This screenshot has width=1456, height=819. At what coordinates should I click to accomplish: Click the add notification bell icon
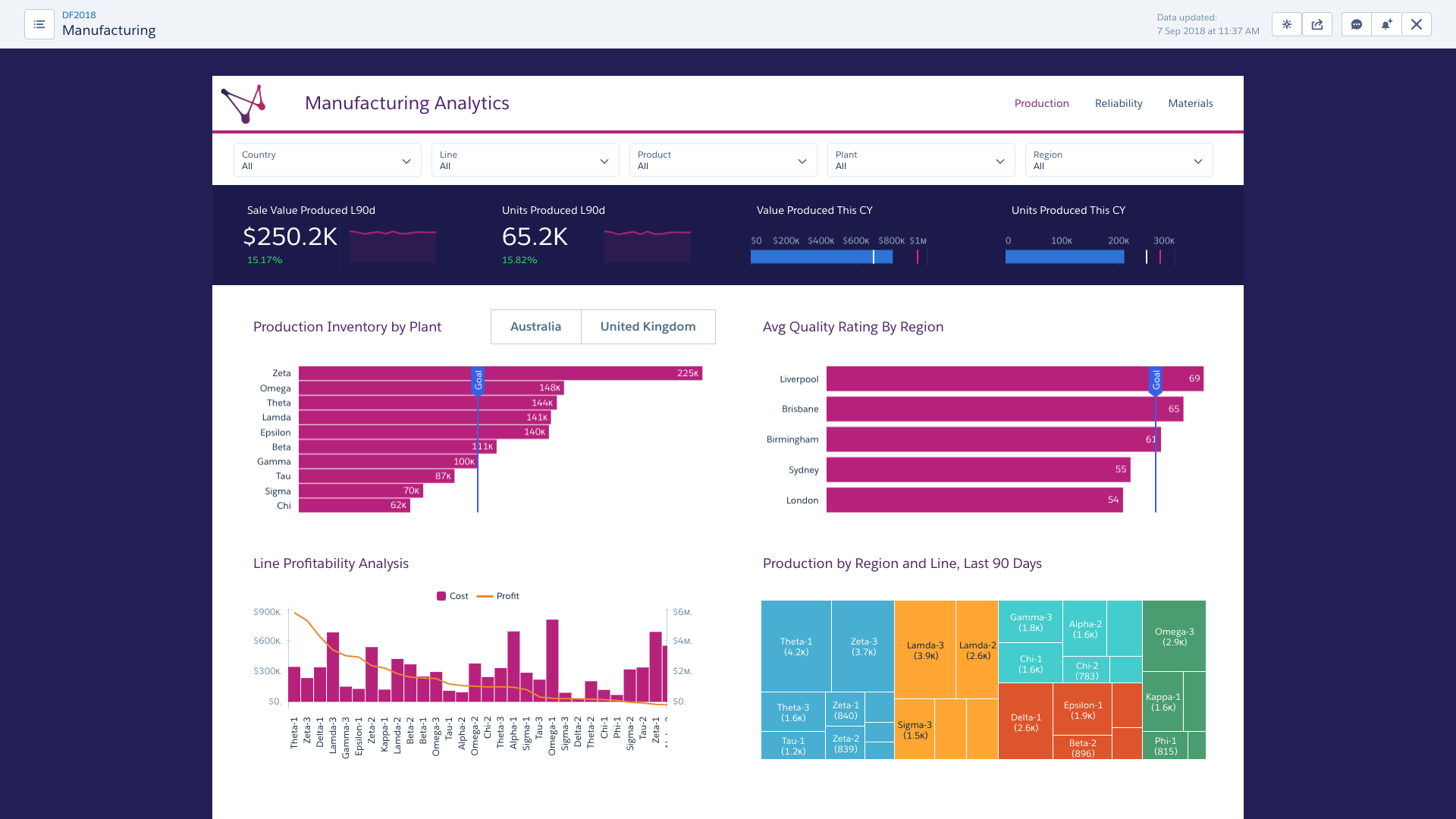[x=1386, y=24]
